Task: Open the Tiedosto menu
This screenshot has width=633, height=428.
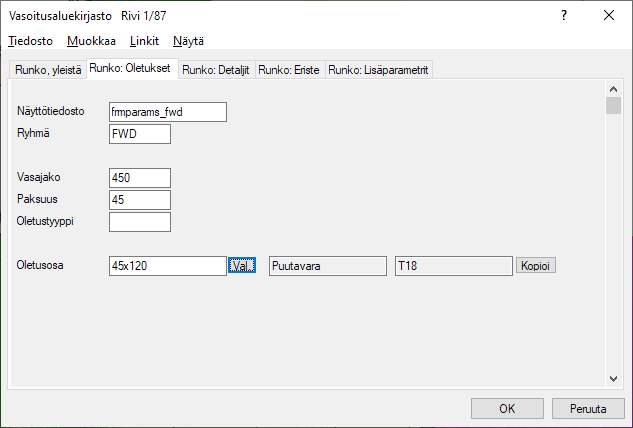Action: (30, 41)
